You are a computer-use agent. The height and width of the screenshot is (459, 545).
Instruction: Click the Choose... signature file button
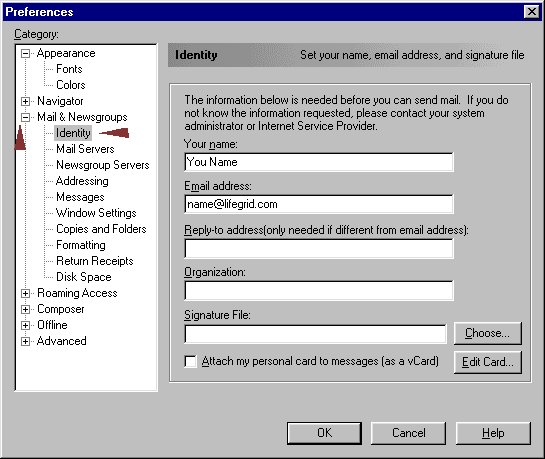coord(487,333)
